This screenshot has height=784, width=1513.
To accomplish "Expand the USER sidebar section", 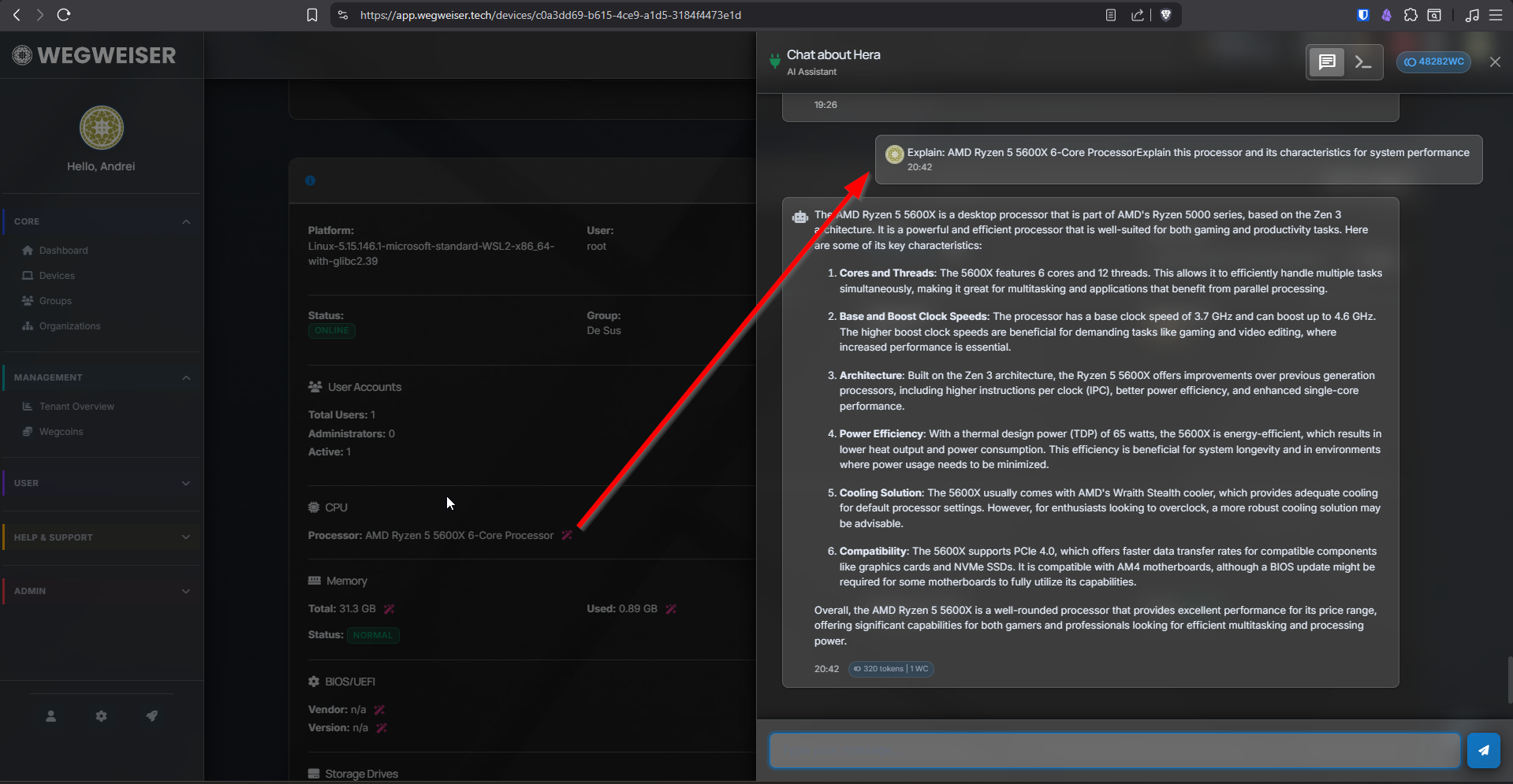I will coord(101,483).
